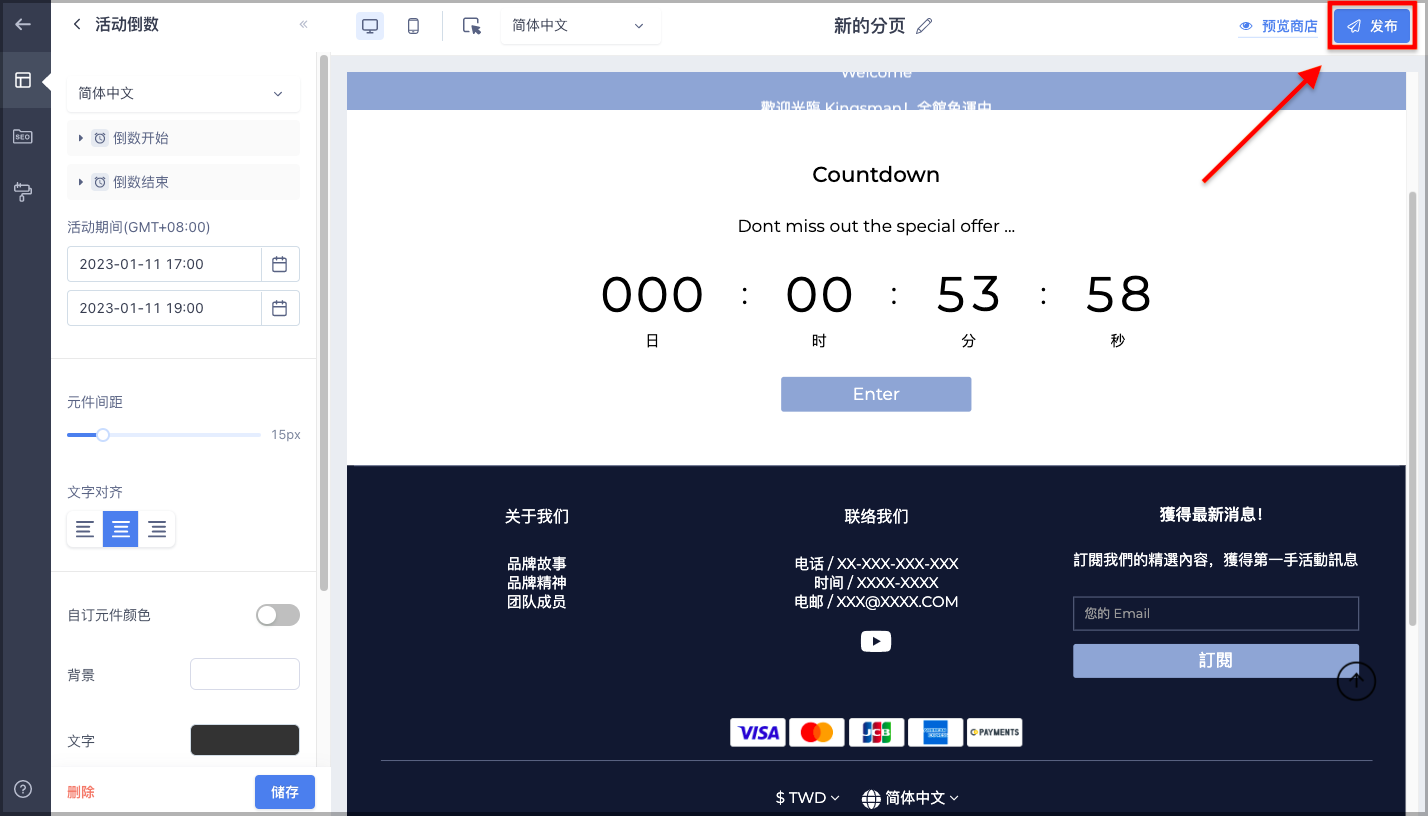Viewport: 1428px width, 816px height.
Task: Open the help question mark icon
Action: (x=23, y=789)
